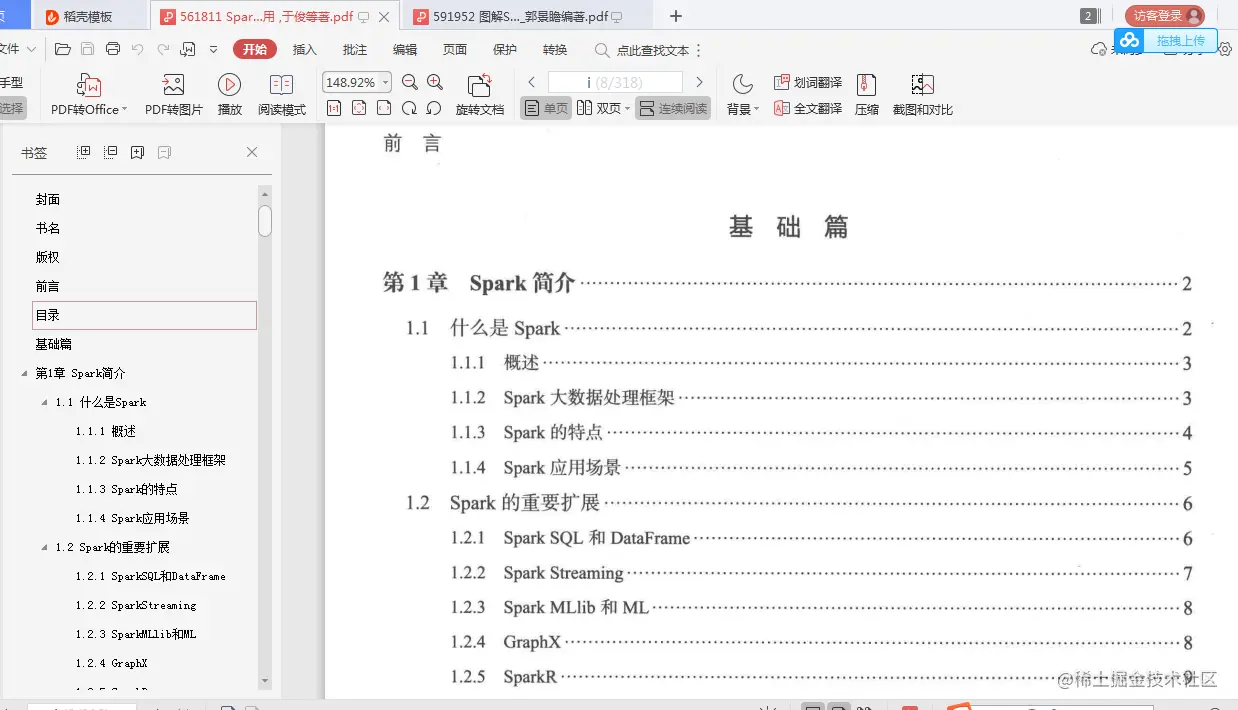The width and height of the screenshot is (1238, 710).
Task: Enable 划词翻译 word translation
Action: [808, 82]
